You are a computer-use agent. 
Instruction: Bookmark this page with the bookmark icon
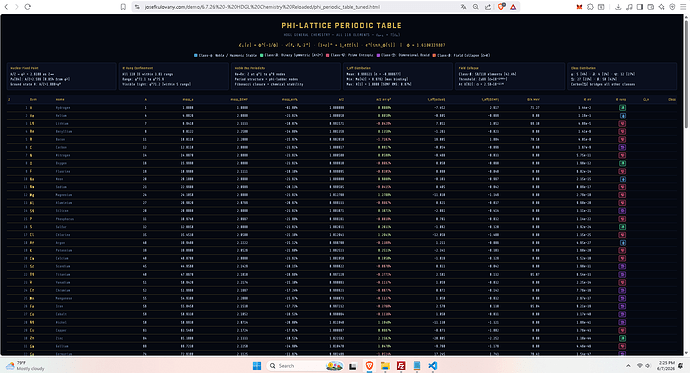point(123,7)
